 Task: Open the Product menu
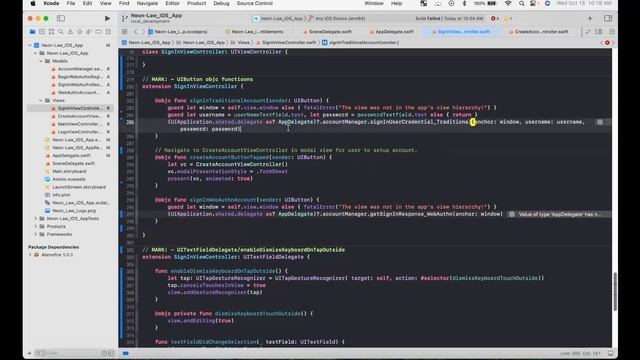coord(196,3)
